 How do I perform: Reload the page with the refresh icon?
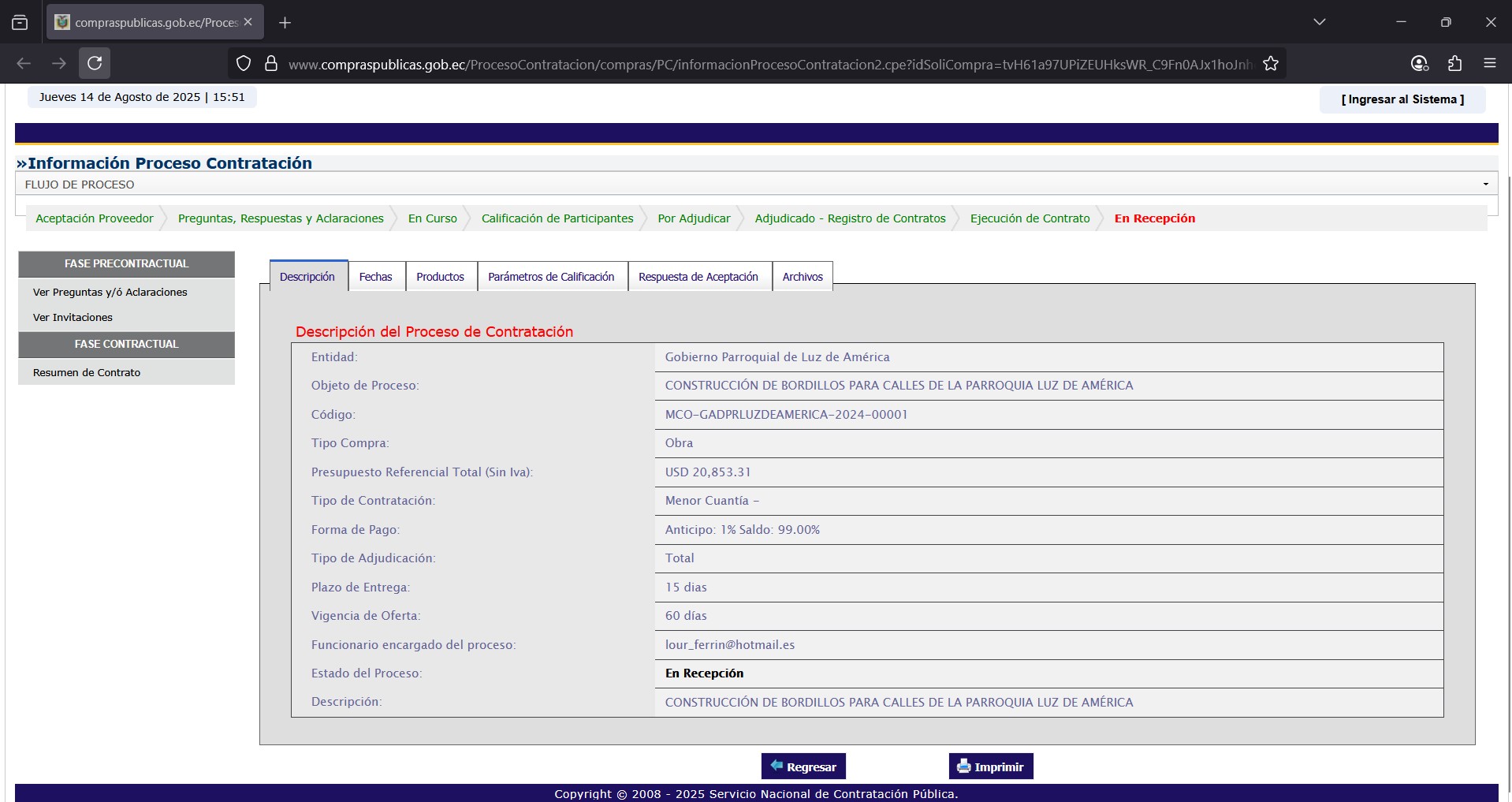coord(95,63)
